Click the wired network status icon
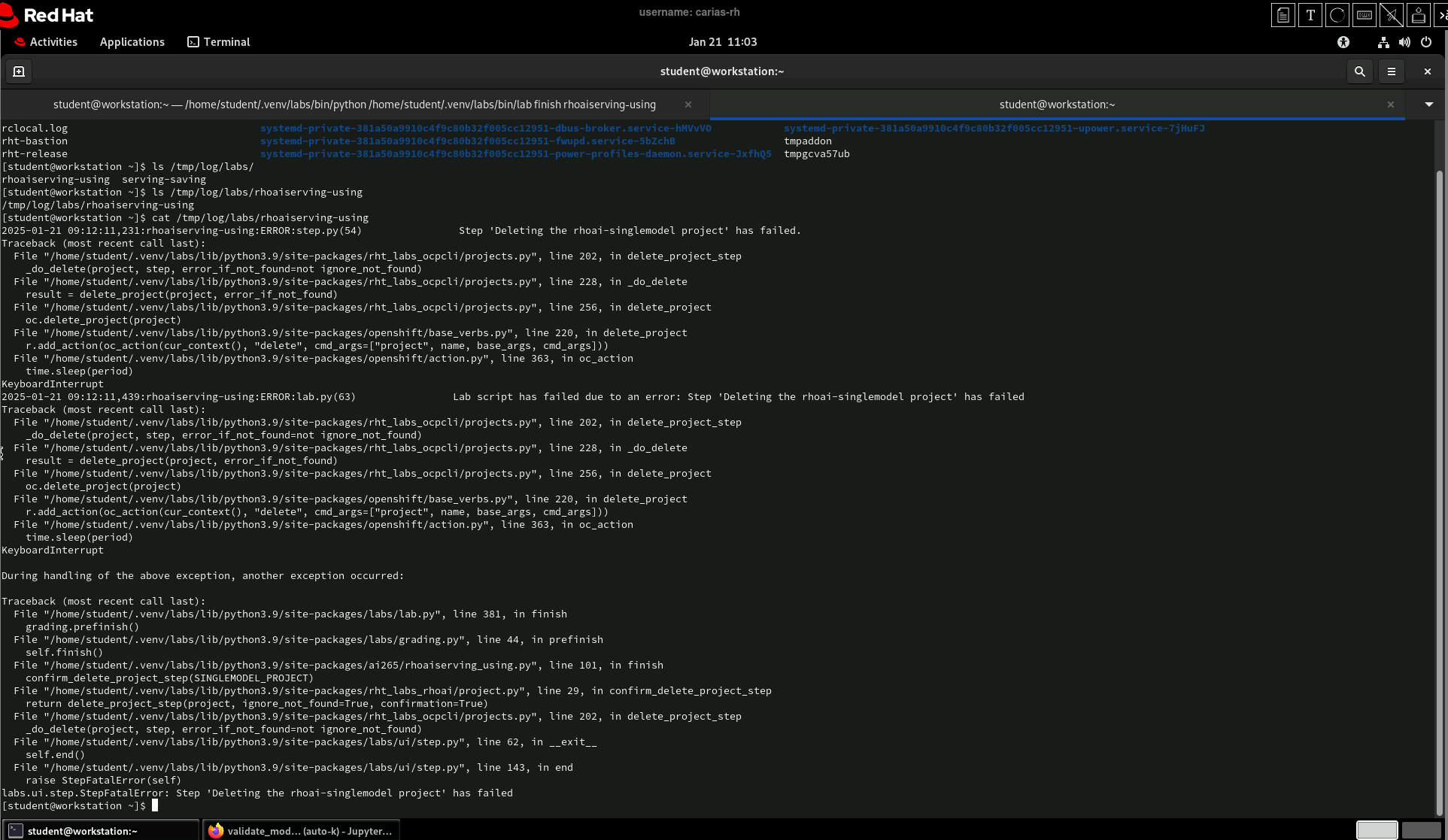The image size is (1448, 840). tap(1383, 42)
